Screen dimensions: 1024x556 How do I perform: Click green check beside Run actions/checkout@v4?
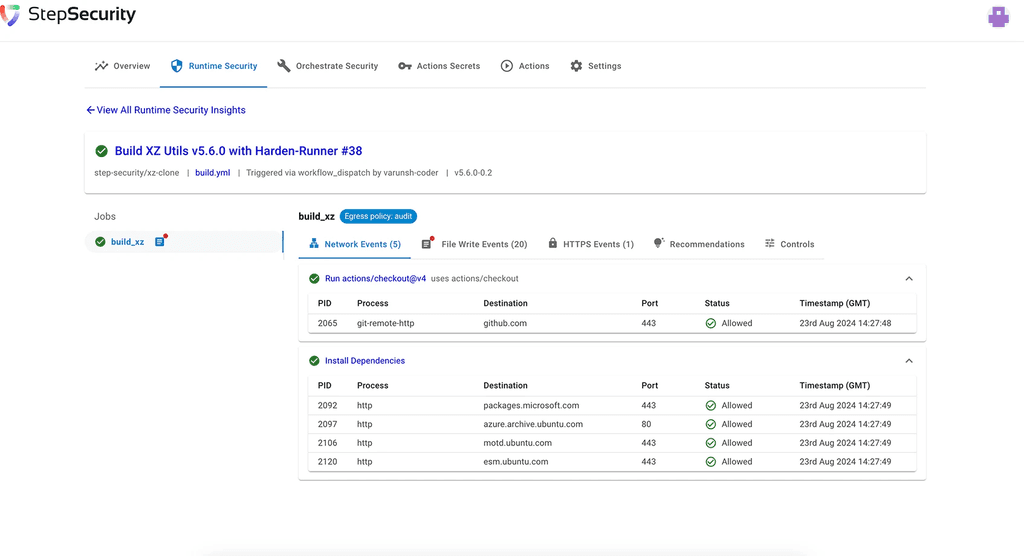point(314,278)
